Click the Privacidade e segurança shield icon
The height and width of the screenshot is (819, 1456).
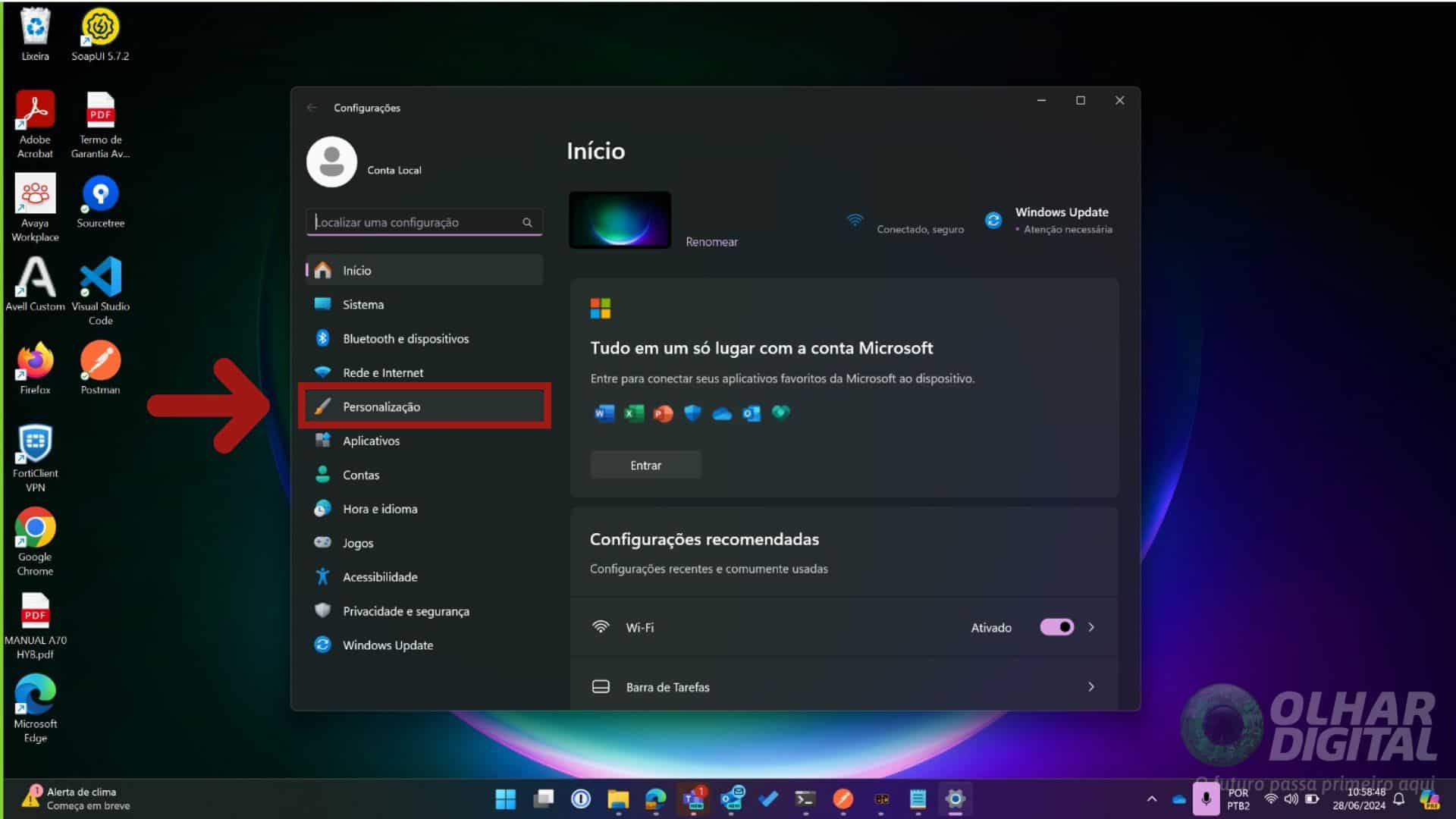point(322,610)
